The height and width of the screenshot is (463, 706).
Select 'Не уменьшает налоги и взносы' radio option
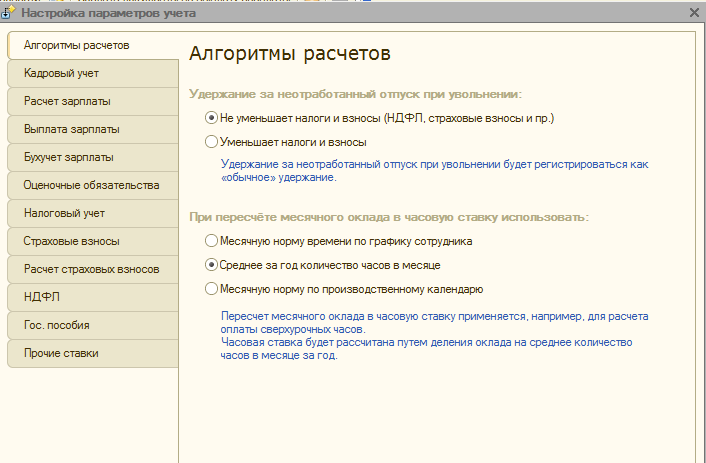(210, 118)
